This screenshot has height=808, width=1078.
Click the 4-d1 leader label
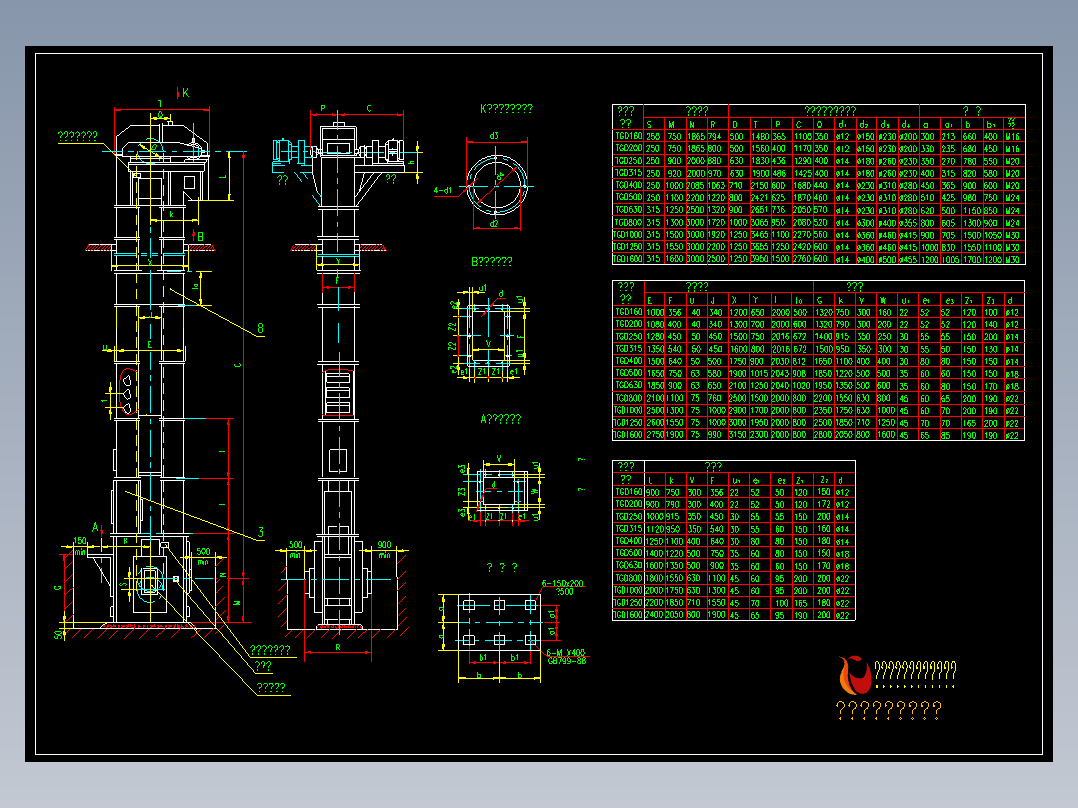point(443,190)
